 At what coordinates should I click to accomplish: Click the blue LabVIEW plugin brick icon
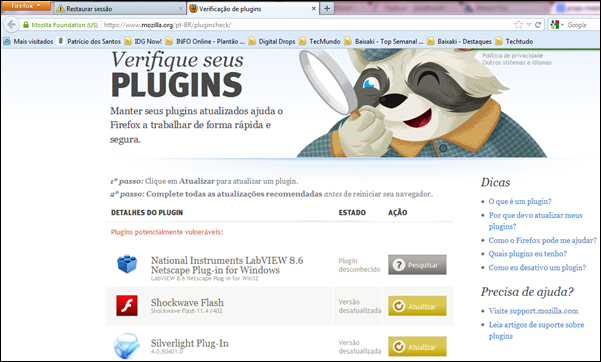point(127,264)
